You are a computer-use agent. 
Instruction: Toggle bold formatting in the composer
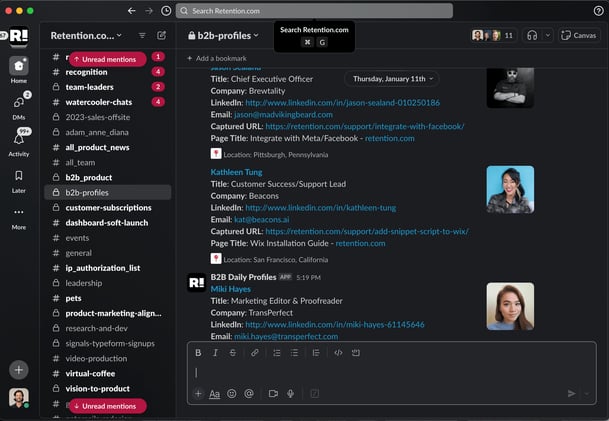(x=198, y=353)
